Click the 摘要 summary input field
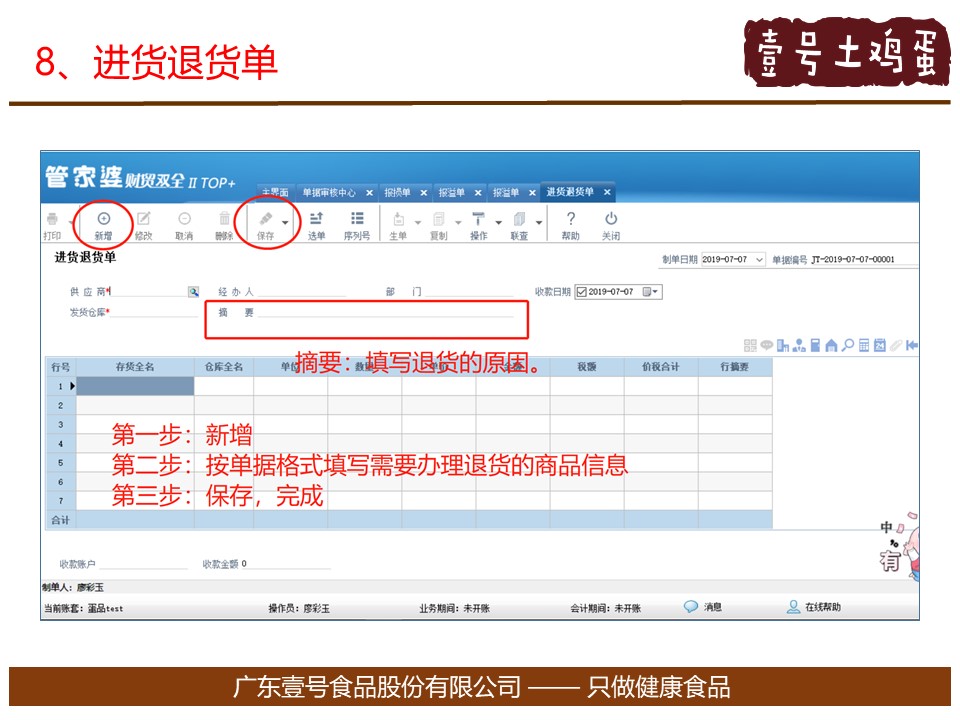 click(x=385, y=313)
